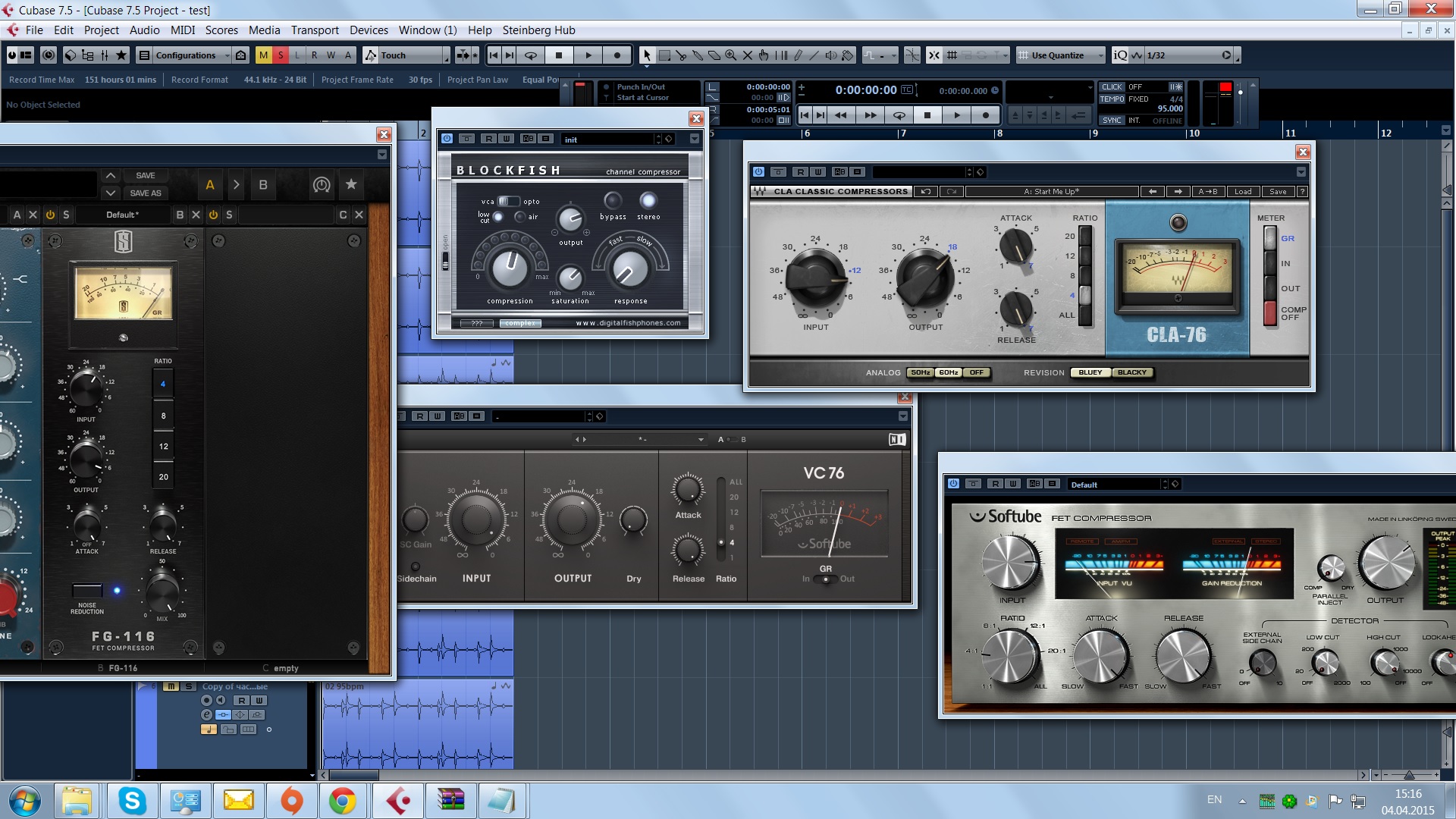Activate the Cycle loop button in toolbar
This screenshot has height=819, width=1456.
[x=531, y=55]
